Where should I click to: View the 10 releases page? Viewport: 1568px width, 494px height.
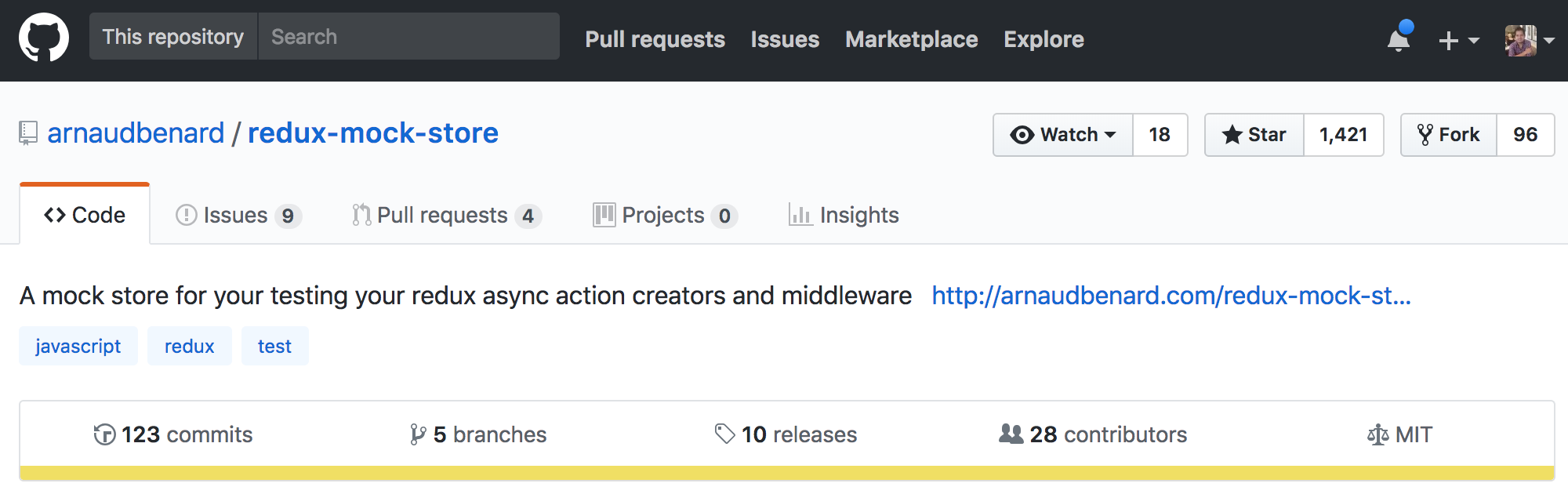(786, 434)
